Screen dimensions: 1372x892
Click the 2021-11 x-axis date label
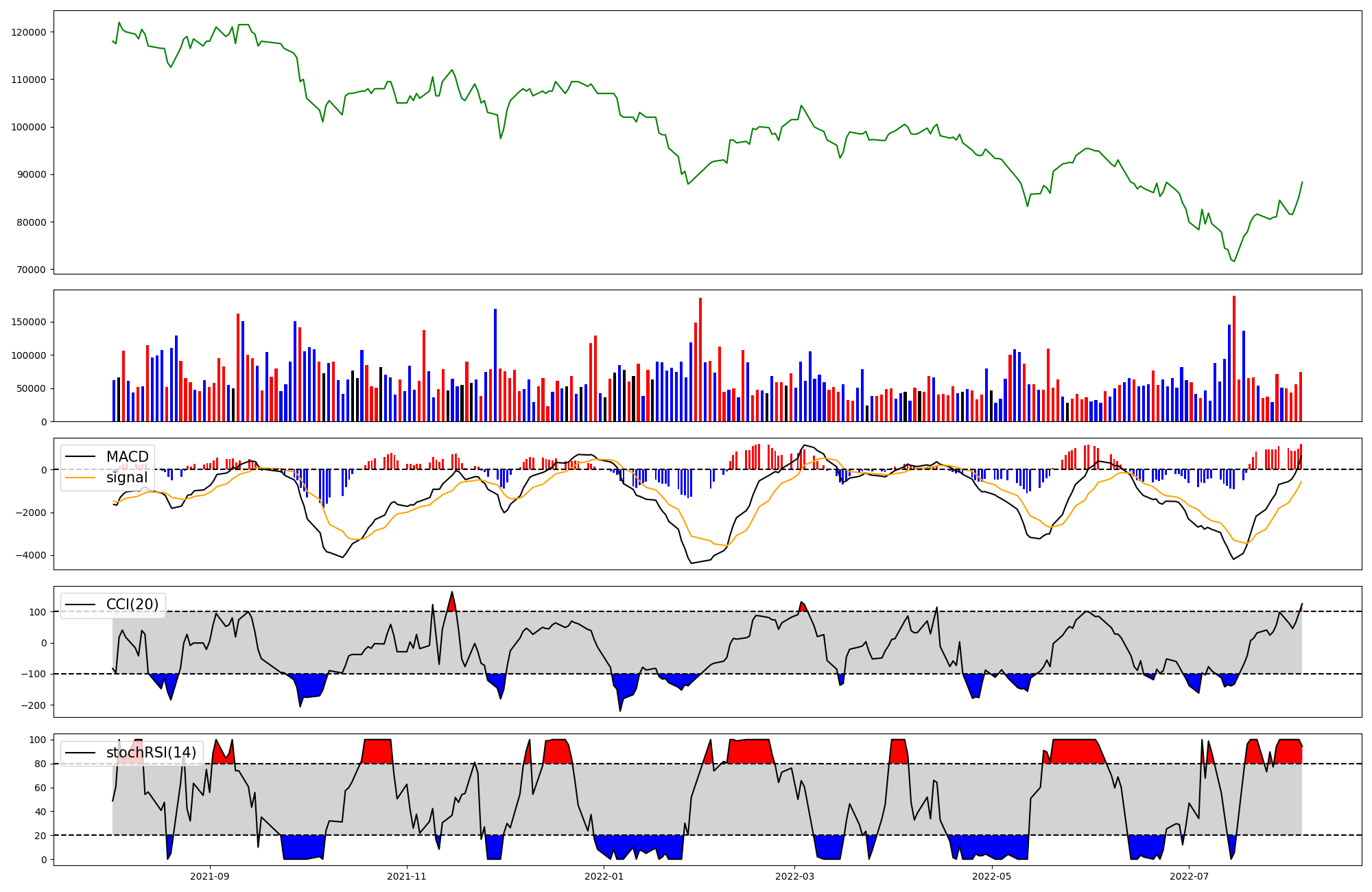coord(407,876)
